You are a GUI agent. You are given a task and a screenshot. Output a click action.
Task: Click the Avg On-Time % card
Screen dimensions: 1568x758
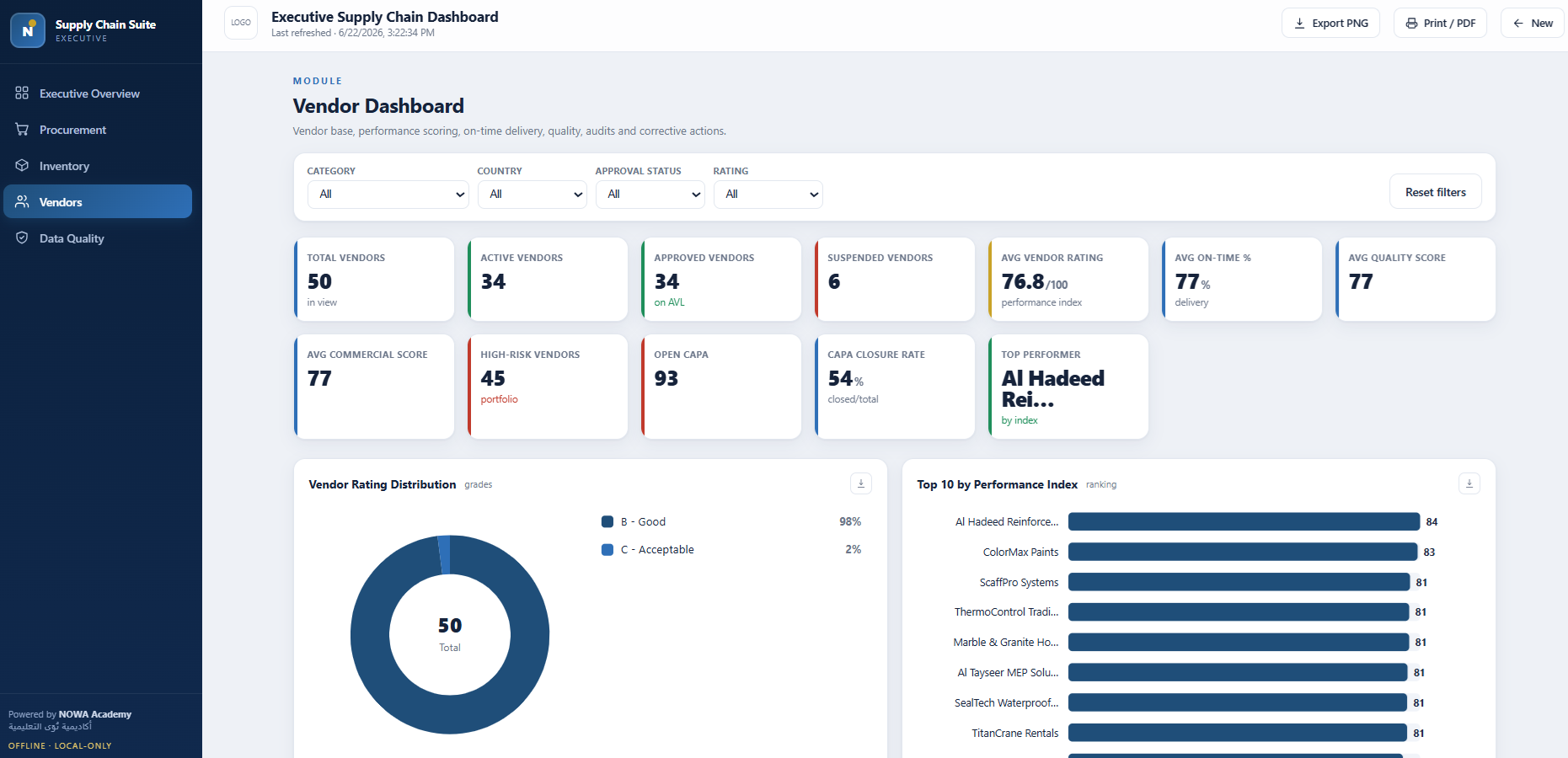[x=1242, y=279]
